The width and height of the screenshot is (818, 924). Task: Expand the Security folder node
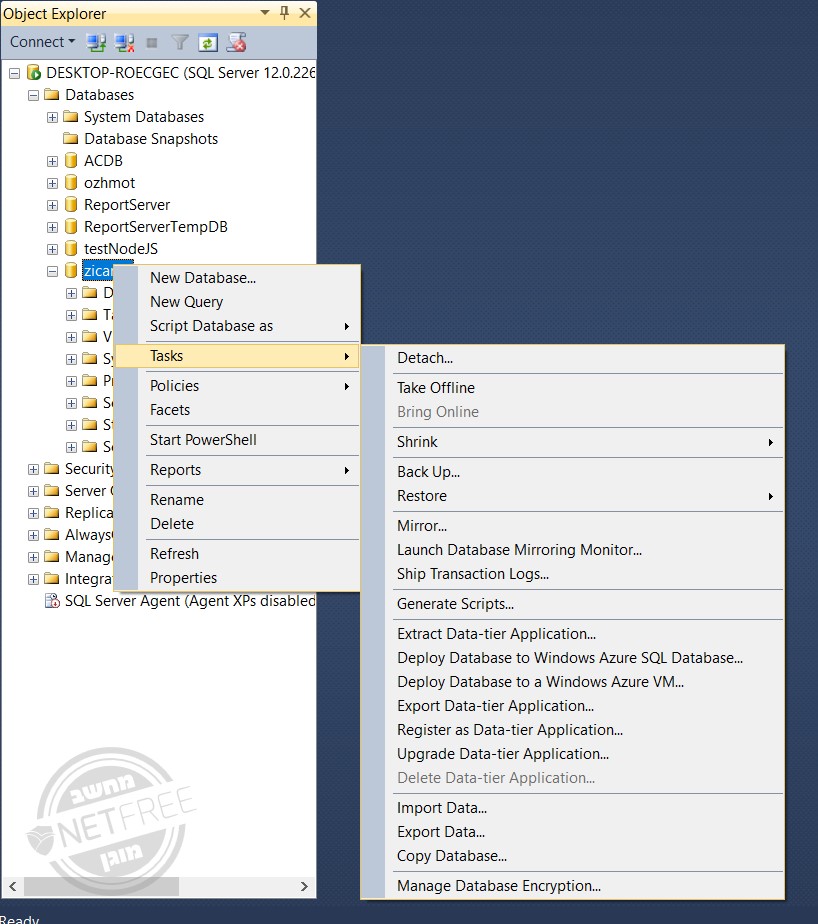pos(34,470)
